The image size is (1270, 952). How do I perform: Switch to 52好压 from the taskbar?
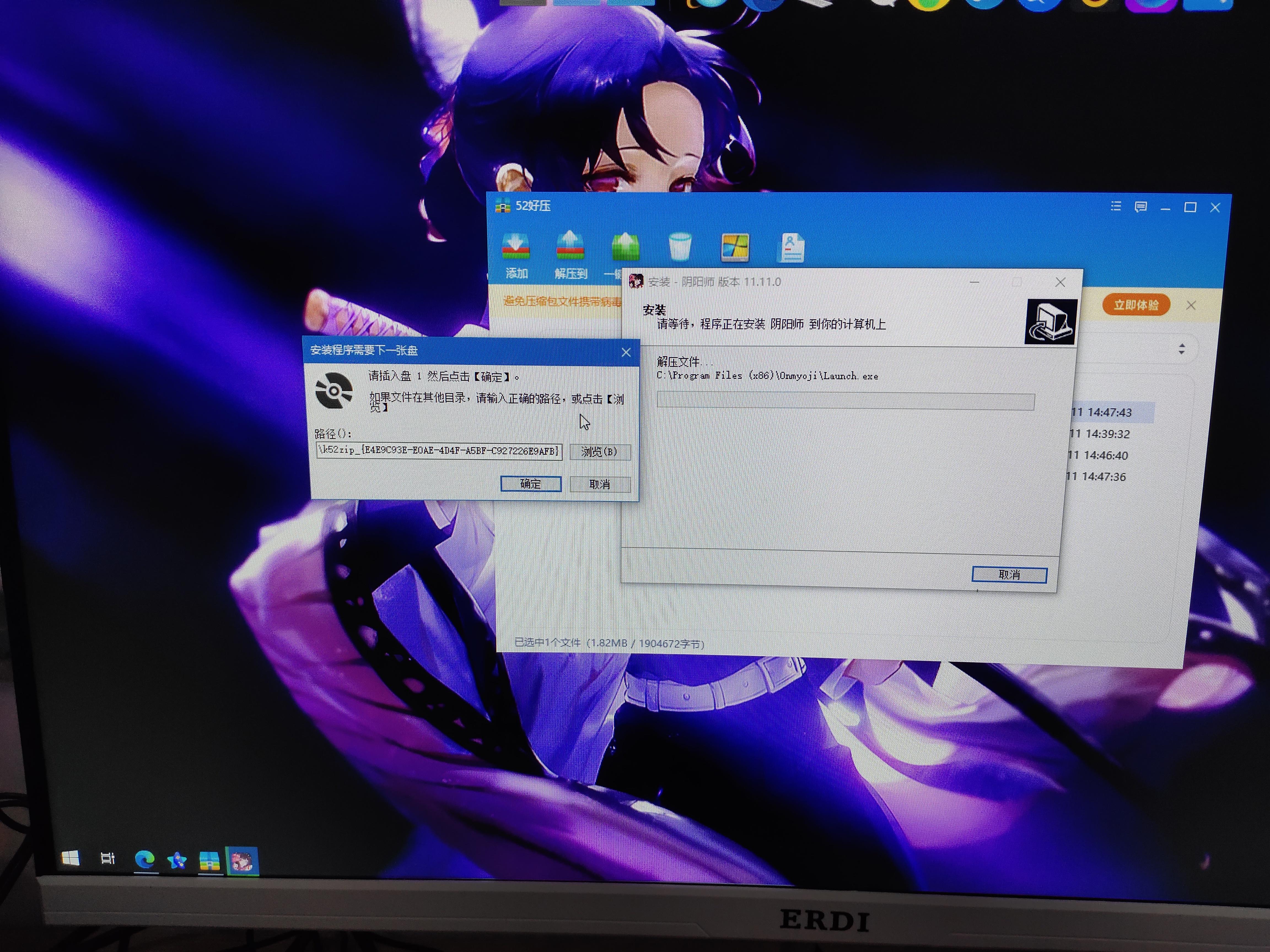pyautogui.click(x=209, y=861)
